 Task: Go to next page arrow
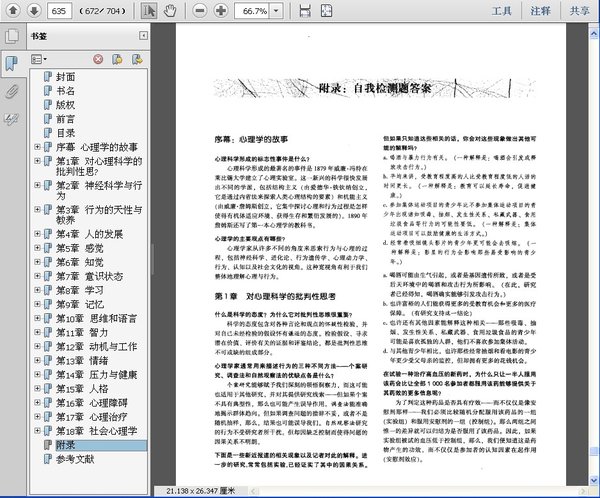(x=34, y=10)
